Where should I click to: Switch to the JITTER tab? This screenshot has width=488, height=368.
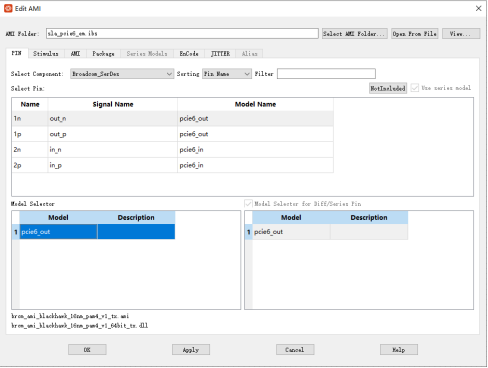[220, 54]
